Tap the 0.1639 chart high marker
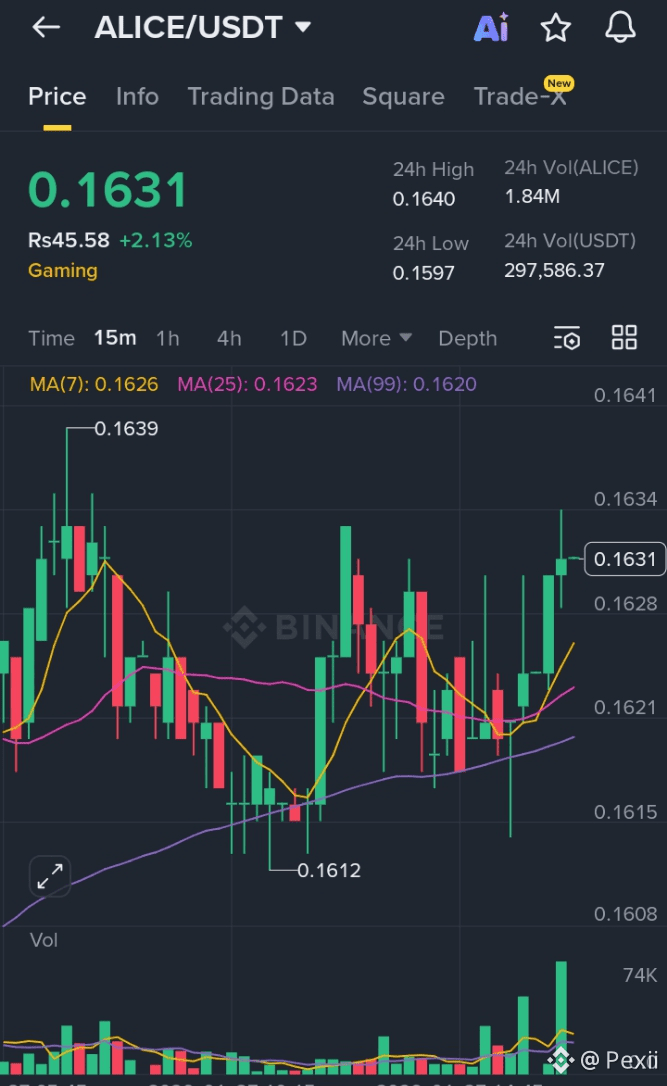 tap(126, 429)
